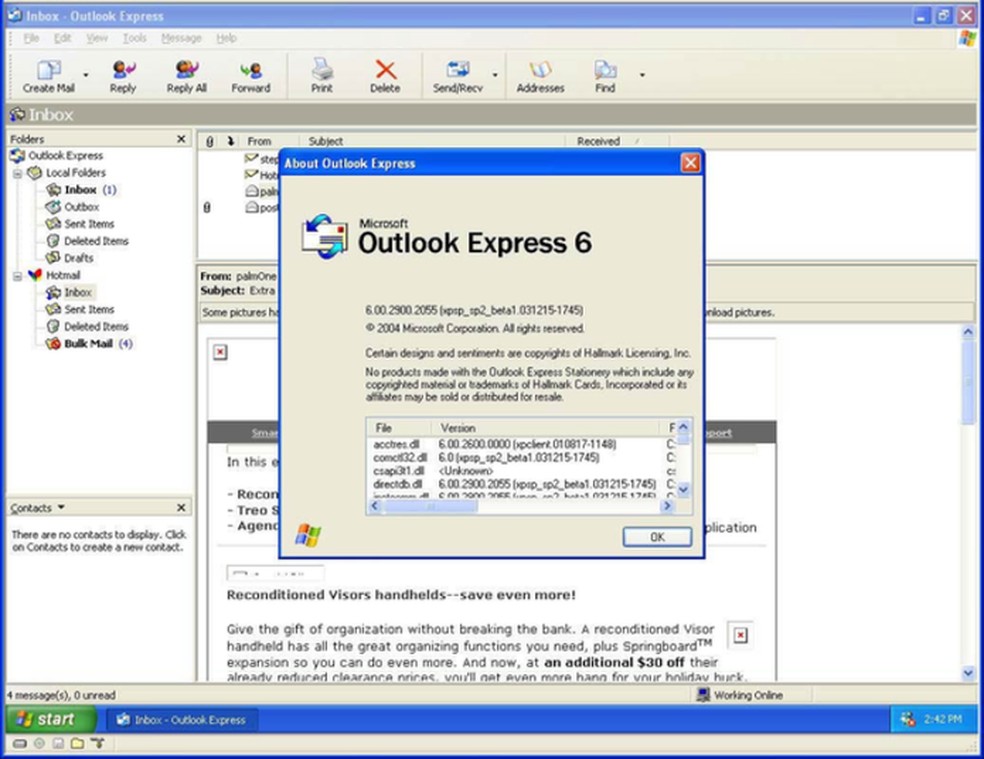Click OK in the About dialog
984x759 pixels.
657,537
